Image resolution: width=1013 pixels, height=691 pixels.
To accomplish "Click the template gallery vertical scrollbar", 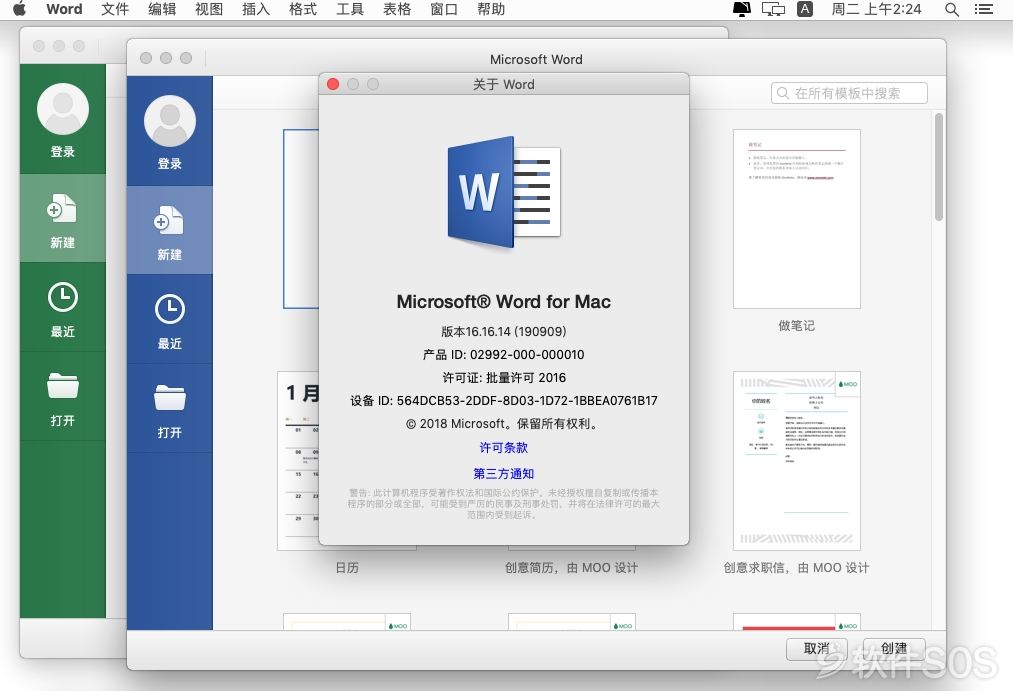I will (939, 168).
